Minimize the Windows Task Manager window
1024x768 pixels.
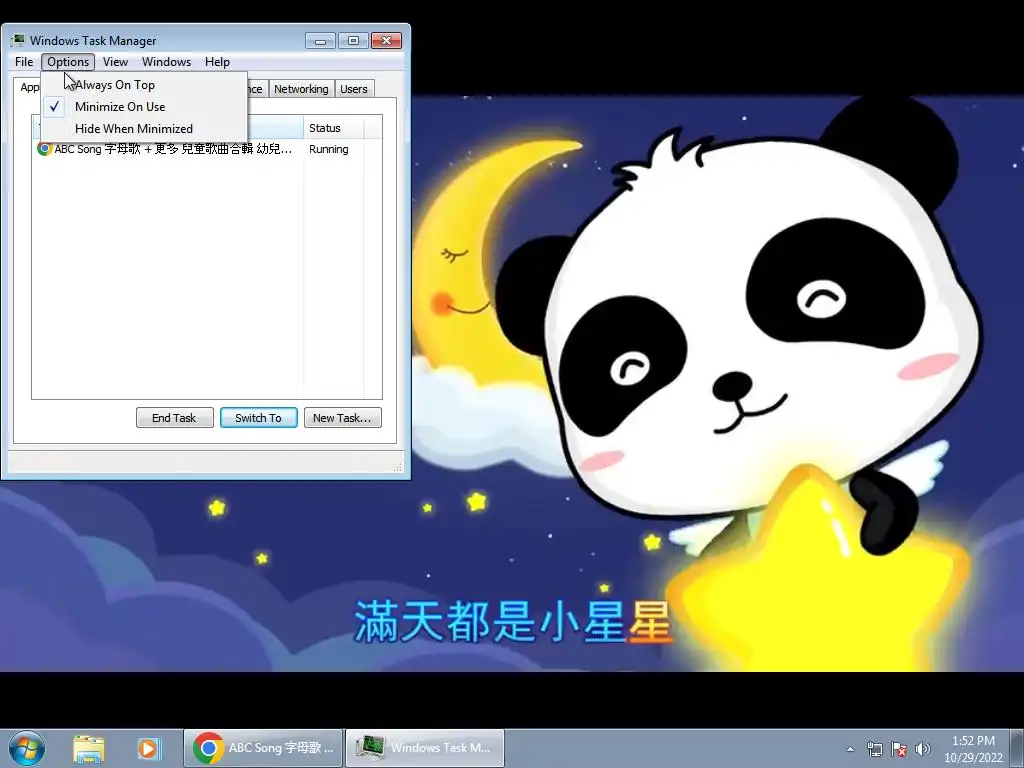click(x=320, y=40)
